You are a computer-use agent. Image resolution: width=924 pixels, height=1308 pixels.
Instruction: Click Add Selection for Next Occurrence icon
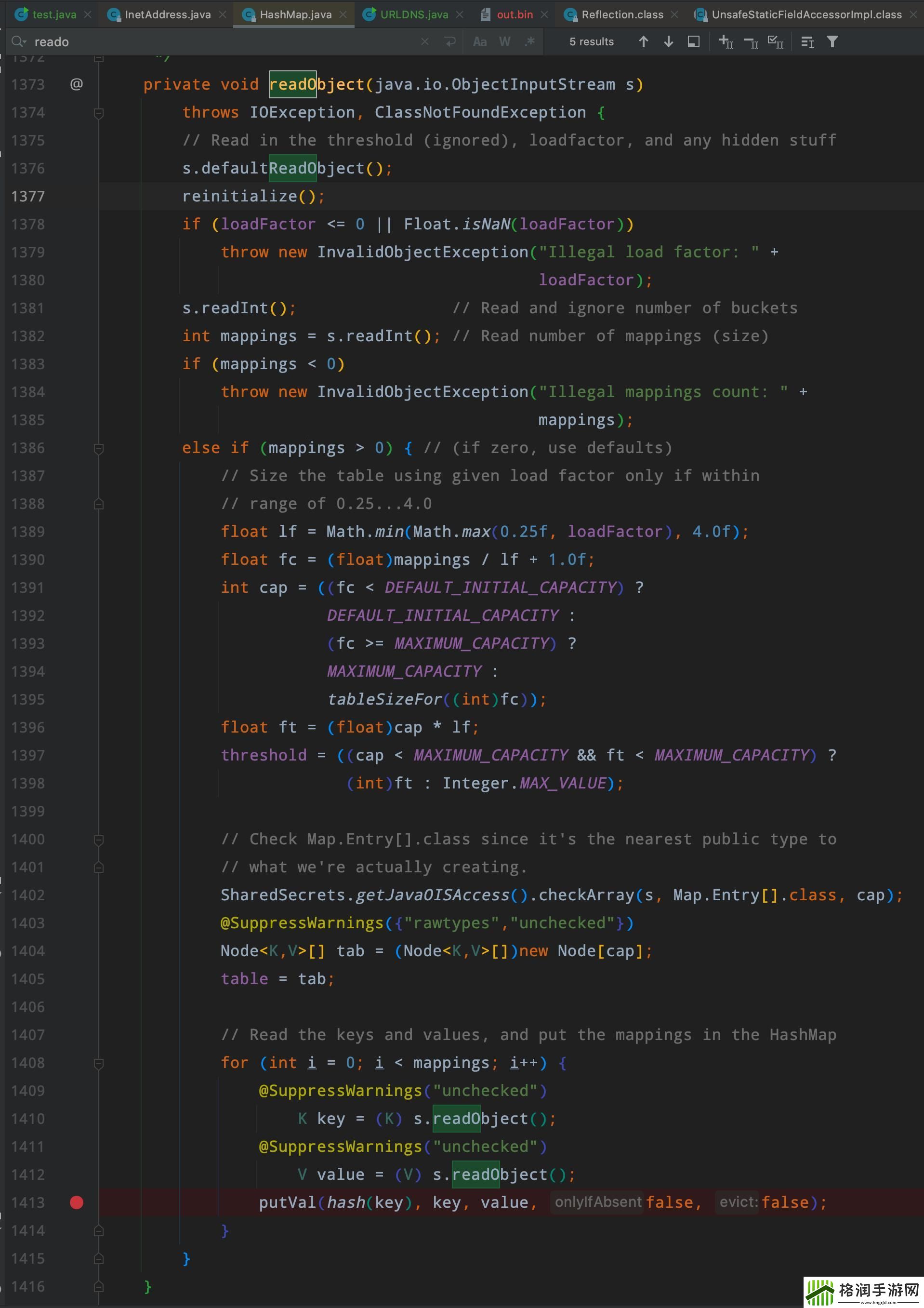[x=726, y=41]
